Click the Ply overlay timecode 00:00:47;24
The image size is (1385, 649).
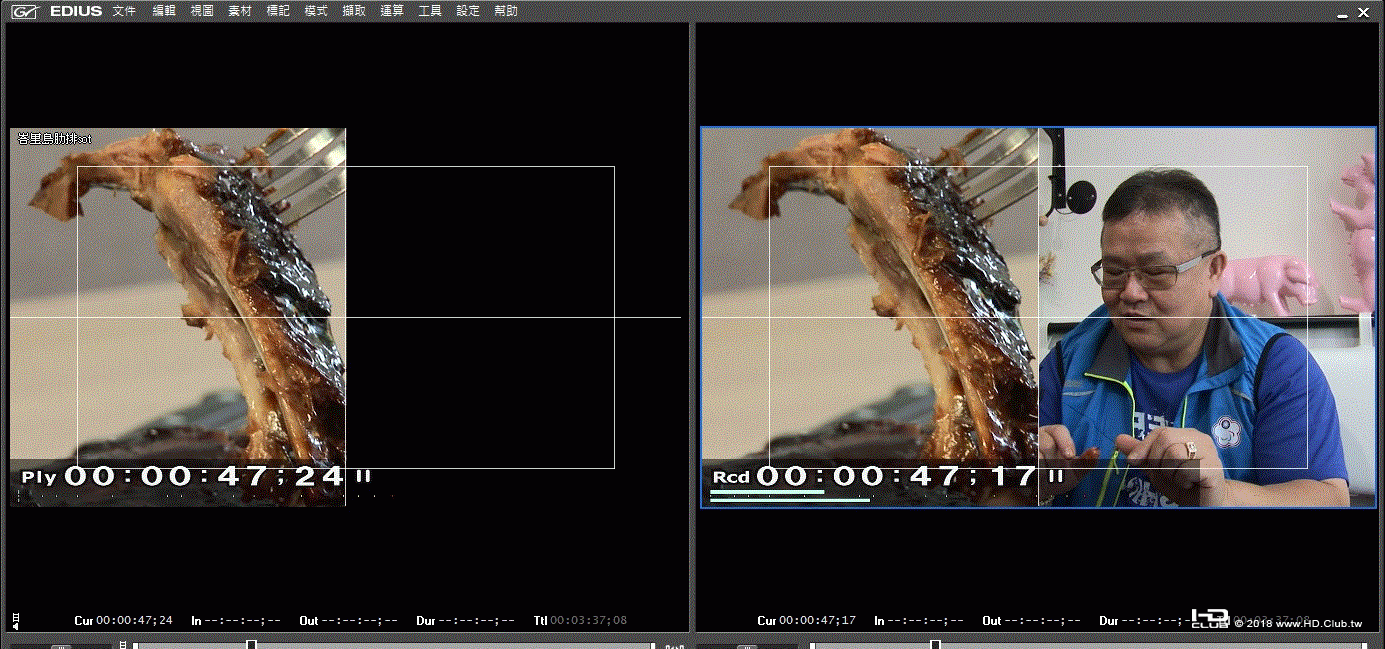click(x=205, y=477)
